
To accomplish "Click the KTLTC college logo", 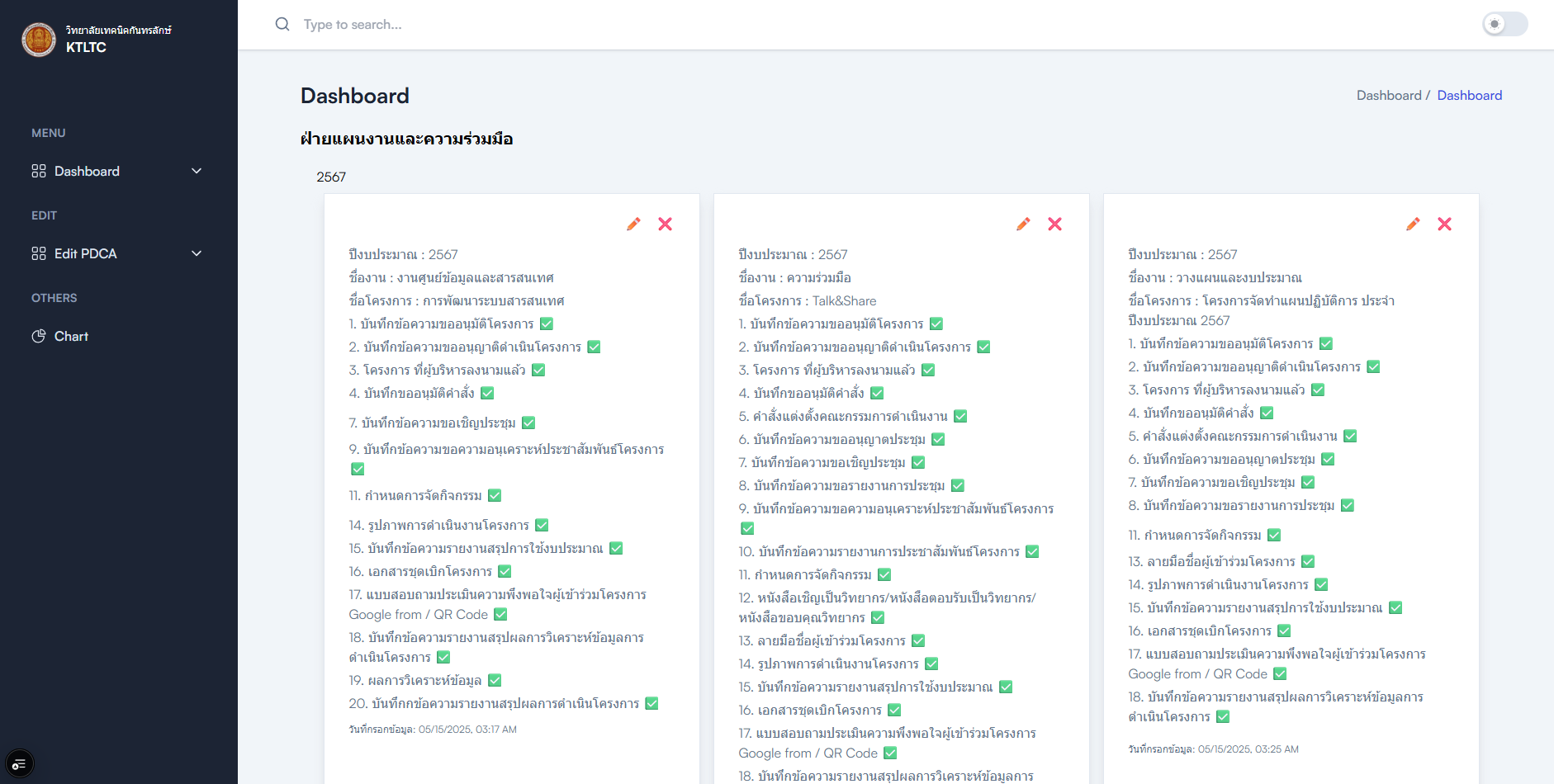I will tap(39, 40).
